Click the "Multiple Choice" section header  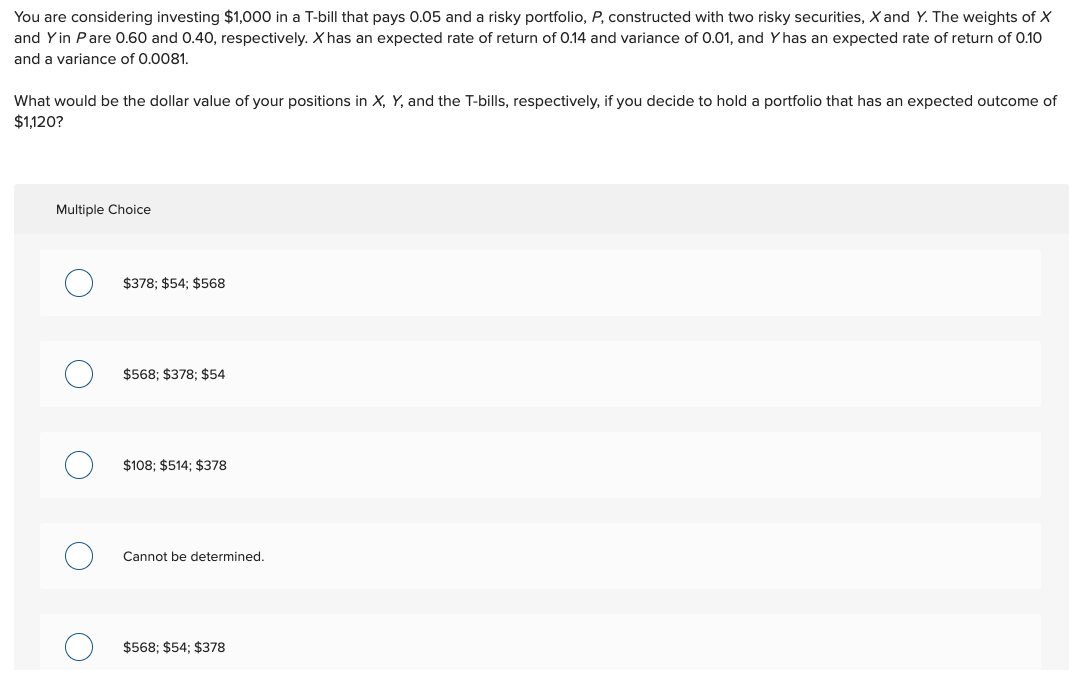coord(103,209)
